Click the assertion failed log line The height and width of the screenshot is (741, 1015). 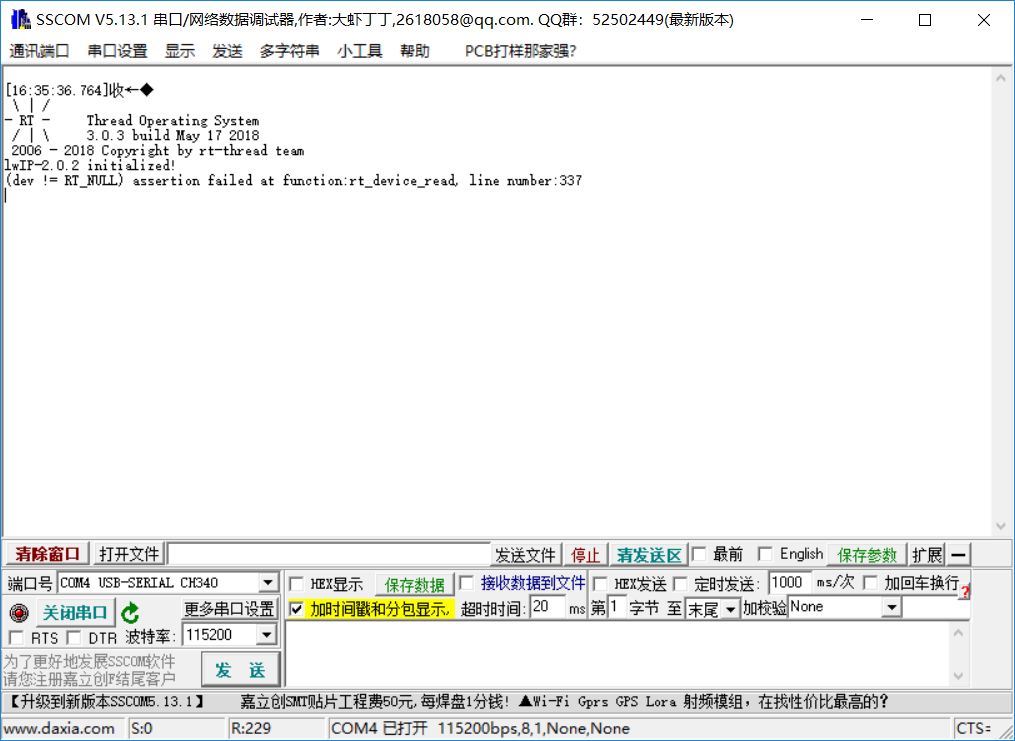click(293, 181)
